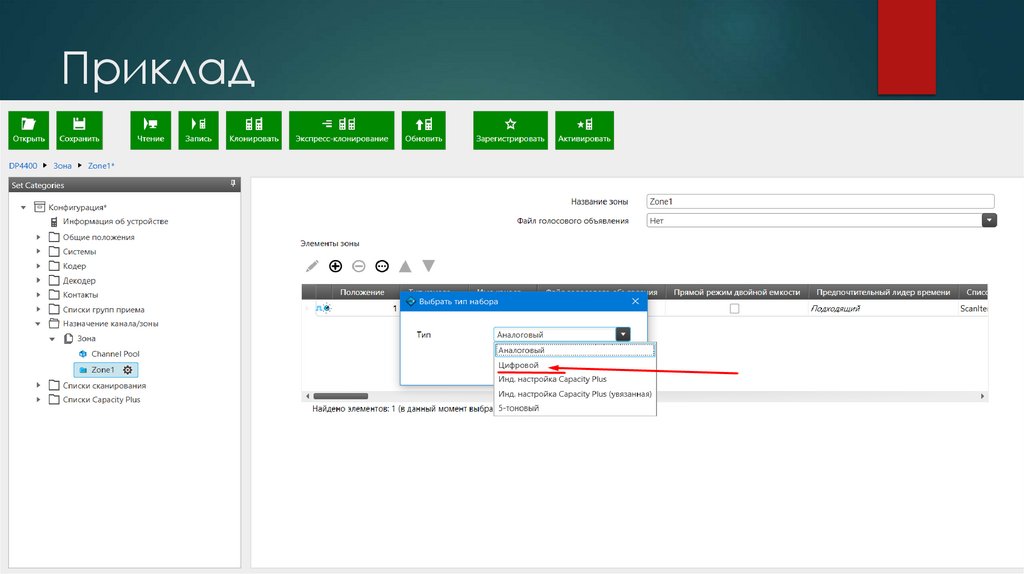The width and height of the screenshot is (1024, 574).
Task: Click the Активировать toolbar button
Action: [x=584, y=130]
